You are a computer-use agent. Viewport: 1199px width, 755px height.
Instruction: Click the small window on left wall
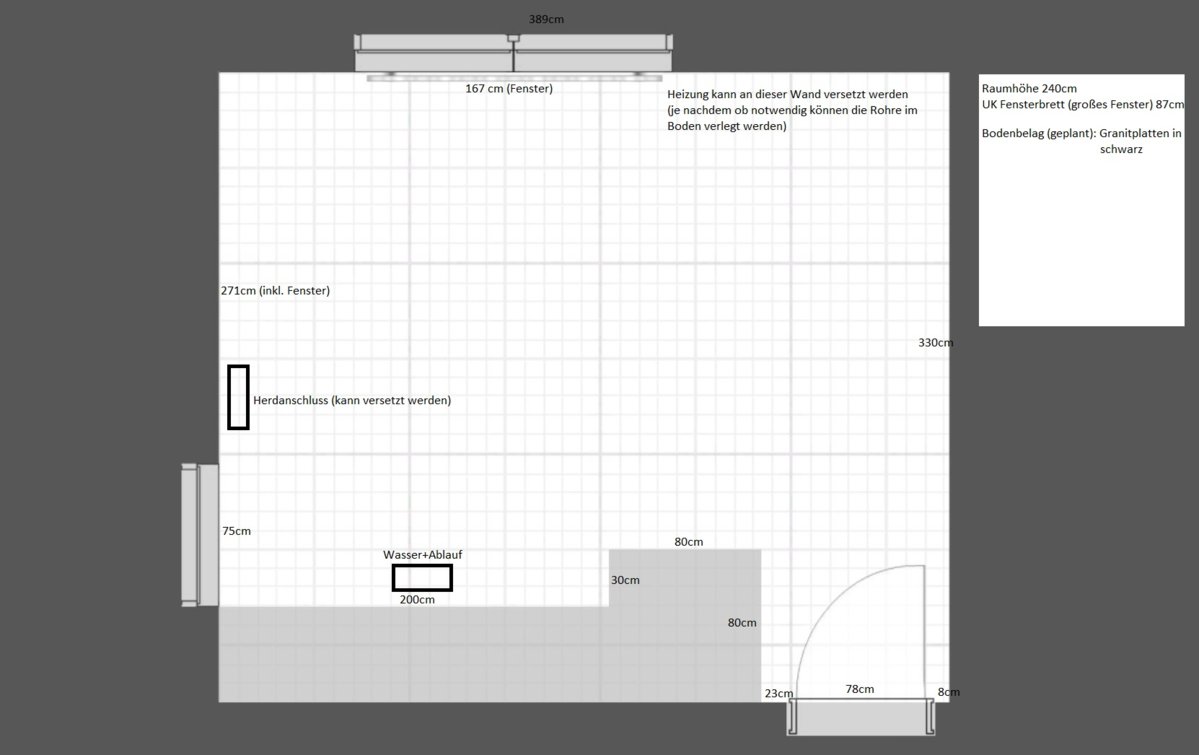click(x=200, y=535)
